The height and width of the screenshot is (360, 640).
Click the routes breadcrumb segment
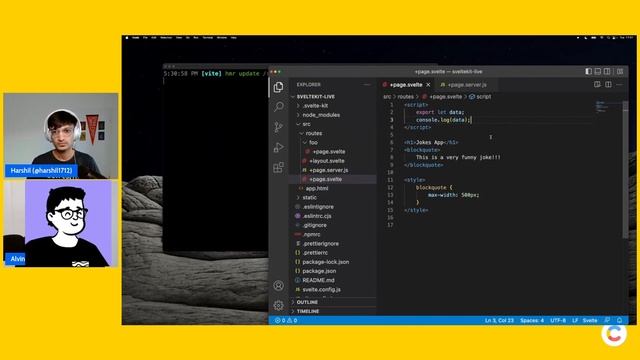pyautogui.click(x=405, y=97)
